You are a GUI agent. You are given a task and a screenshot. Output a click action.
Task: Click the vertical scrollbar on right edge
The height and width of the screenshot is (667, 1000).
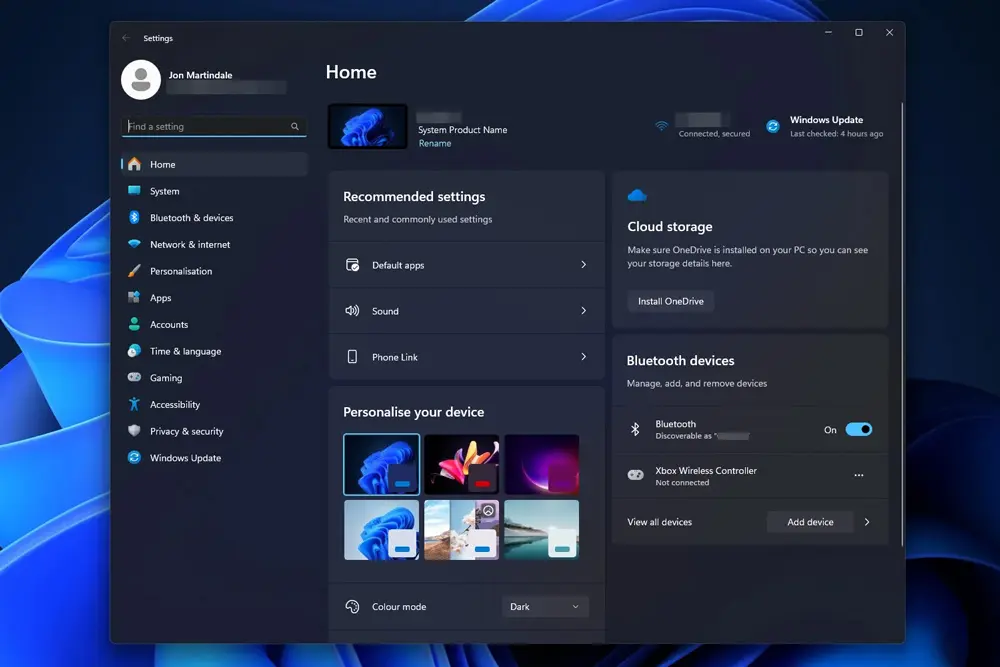pos(902,324)
